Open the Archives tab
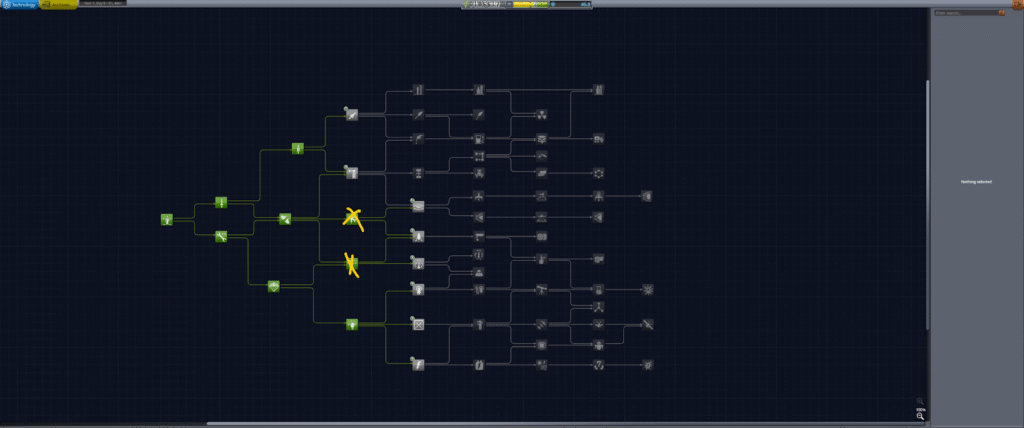 point(58,5)
